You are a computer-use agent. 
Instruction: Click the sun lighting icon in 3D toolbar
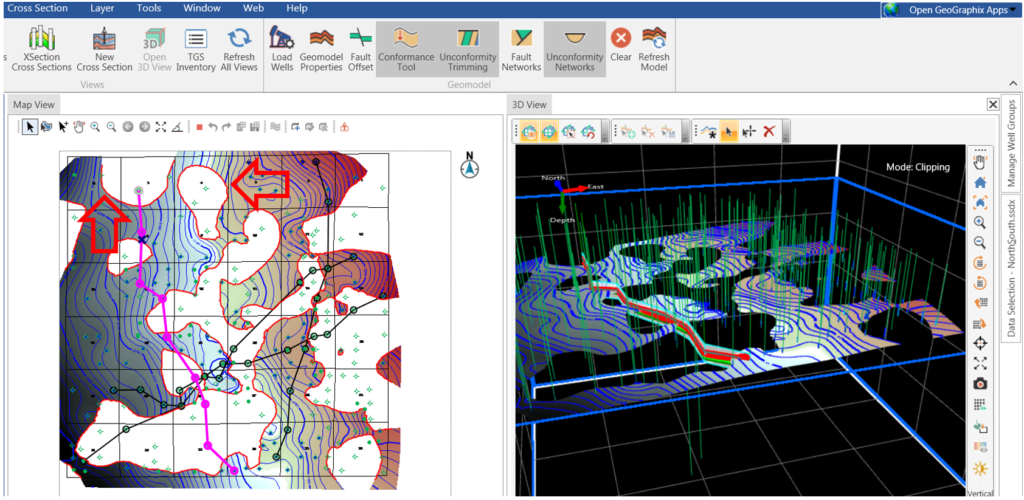pyautogui.click(x=980, y=468)
